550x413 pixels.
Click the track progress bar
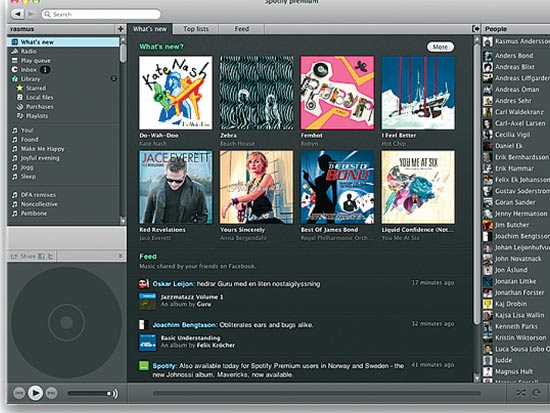[x=317, y=393]
